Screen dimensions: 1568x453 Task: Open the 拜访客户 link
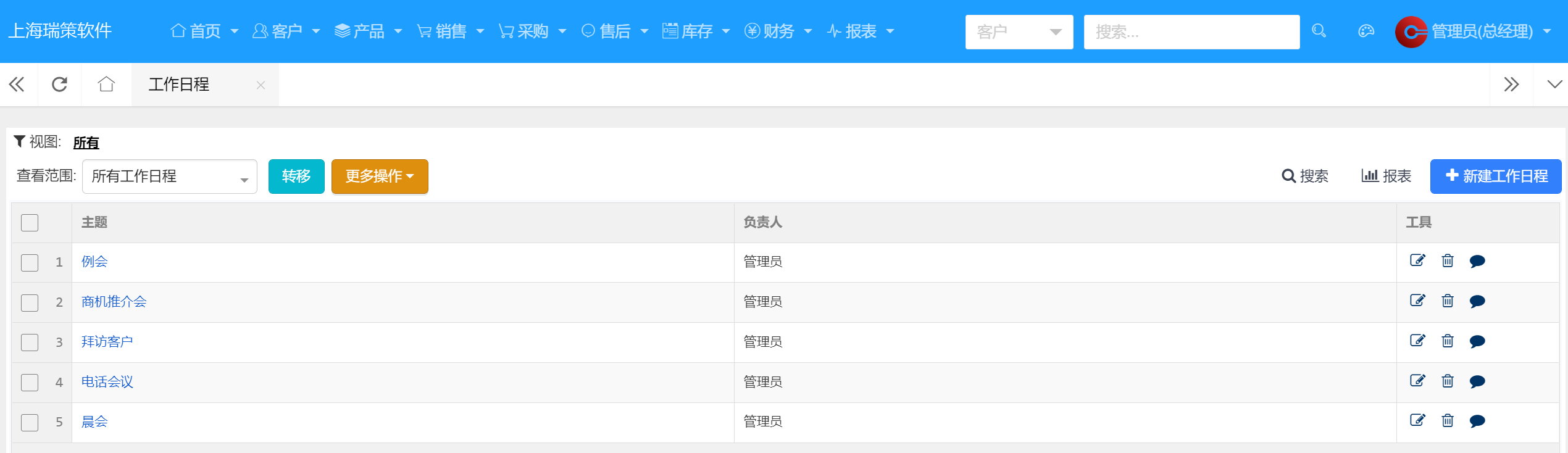107,342
